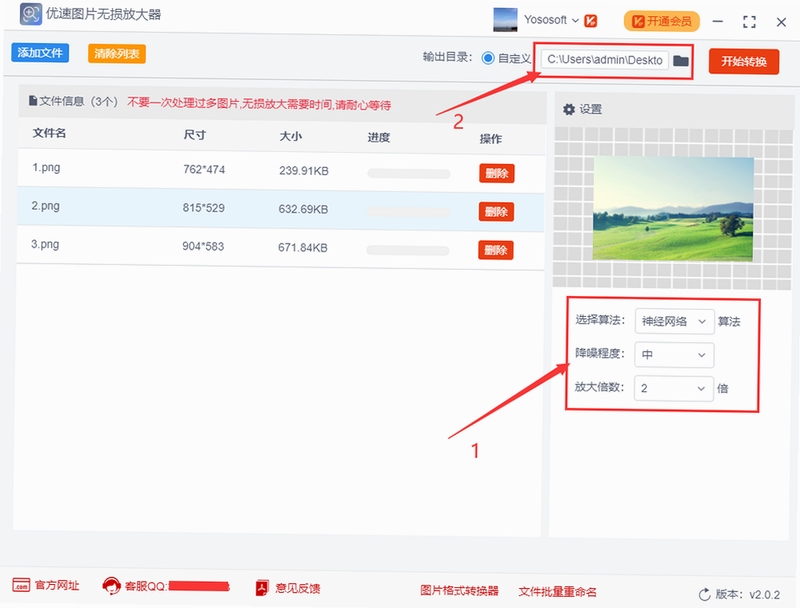
Task: Click the progress bar for 1.png
Action: point(409,174)
